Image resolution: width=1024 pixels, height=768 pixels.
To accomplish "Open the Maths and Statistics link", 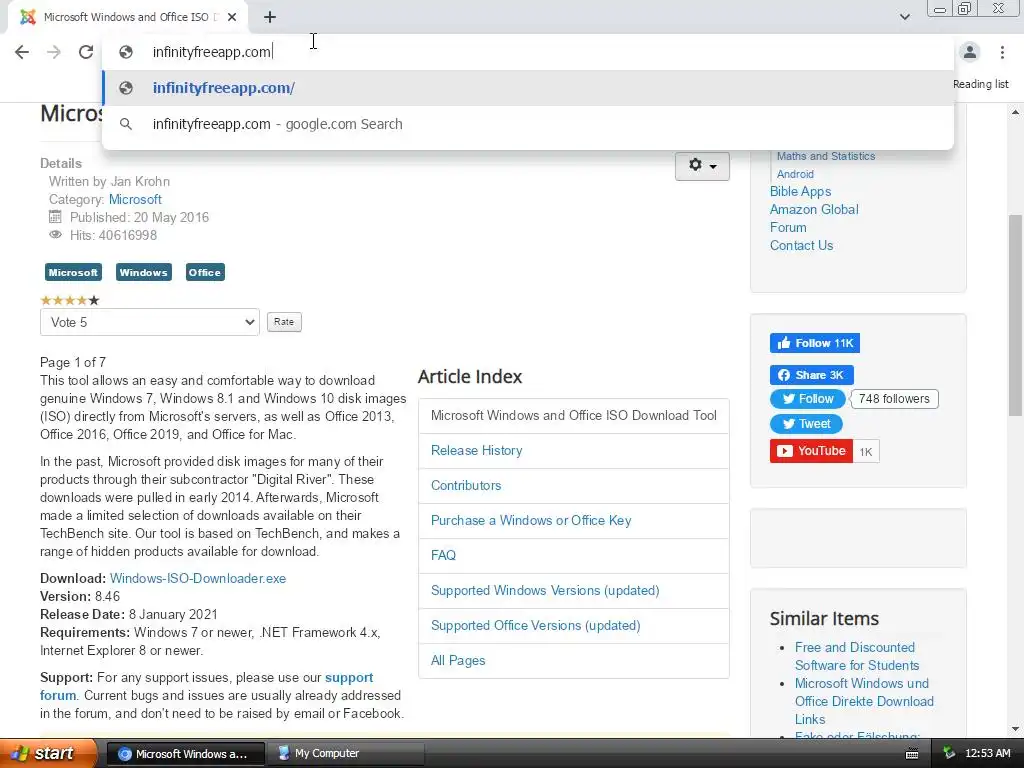I will pyautogui.click(x=826, y=156).
